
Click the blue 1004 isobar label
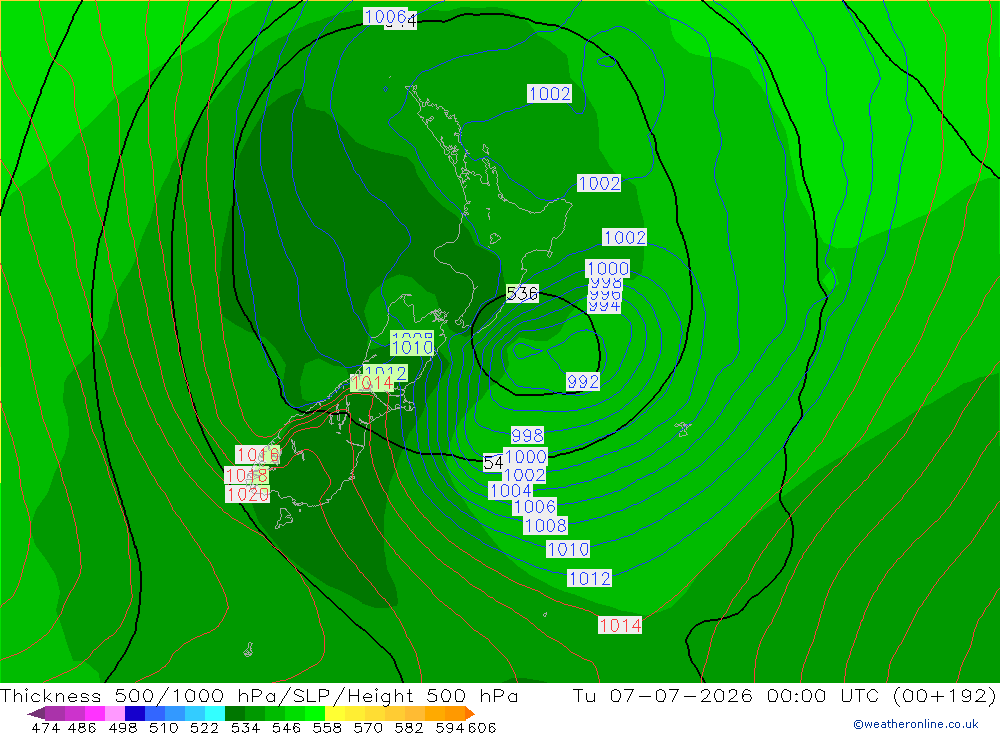[510, 491]
